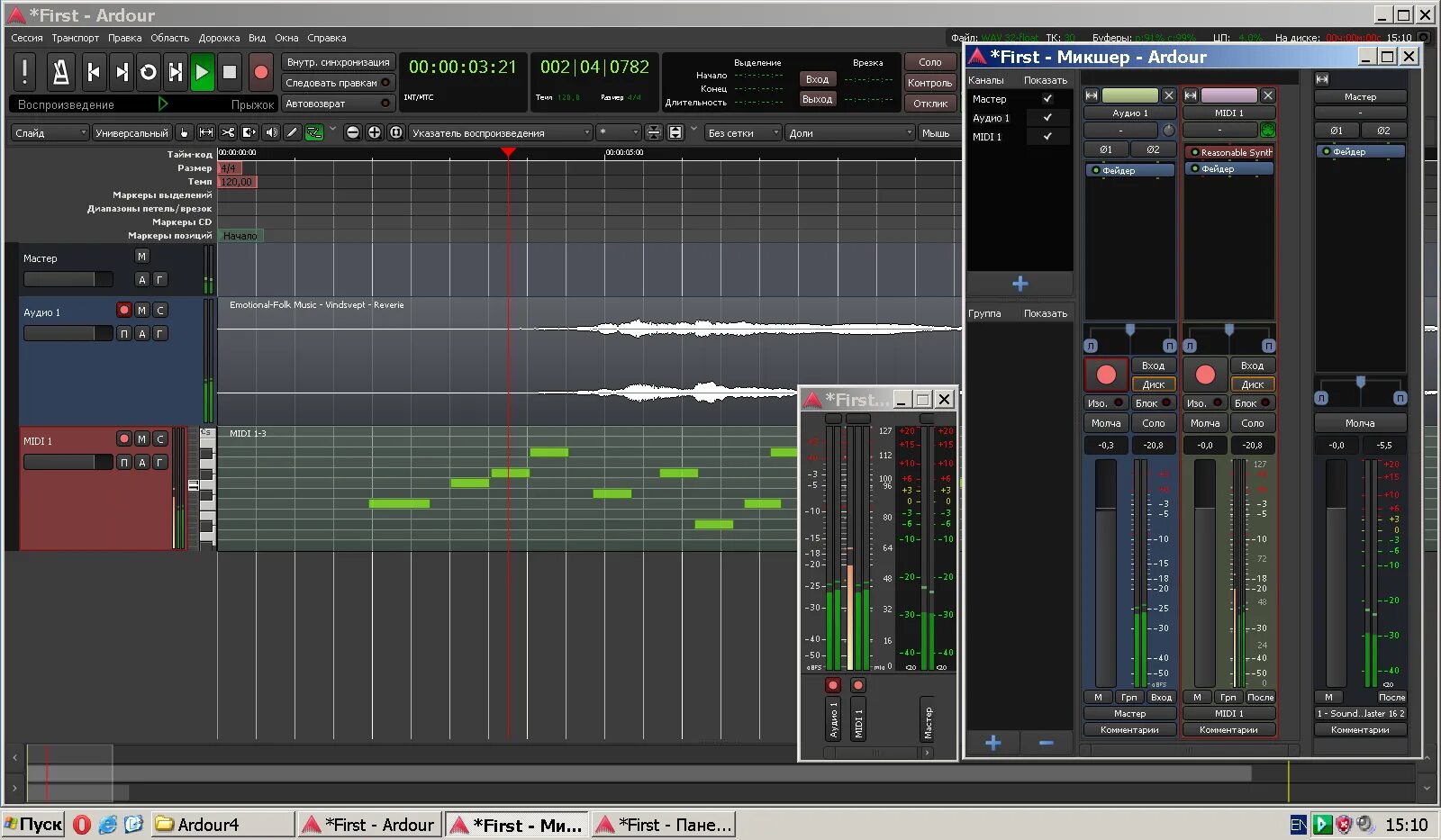Toggle the Автовозврат option
This screenshot has height=840, width=1441.
coord(338,104)
